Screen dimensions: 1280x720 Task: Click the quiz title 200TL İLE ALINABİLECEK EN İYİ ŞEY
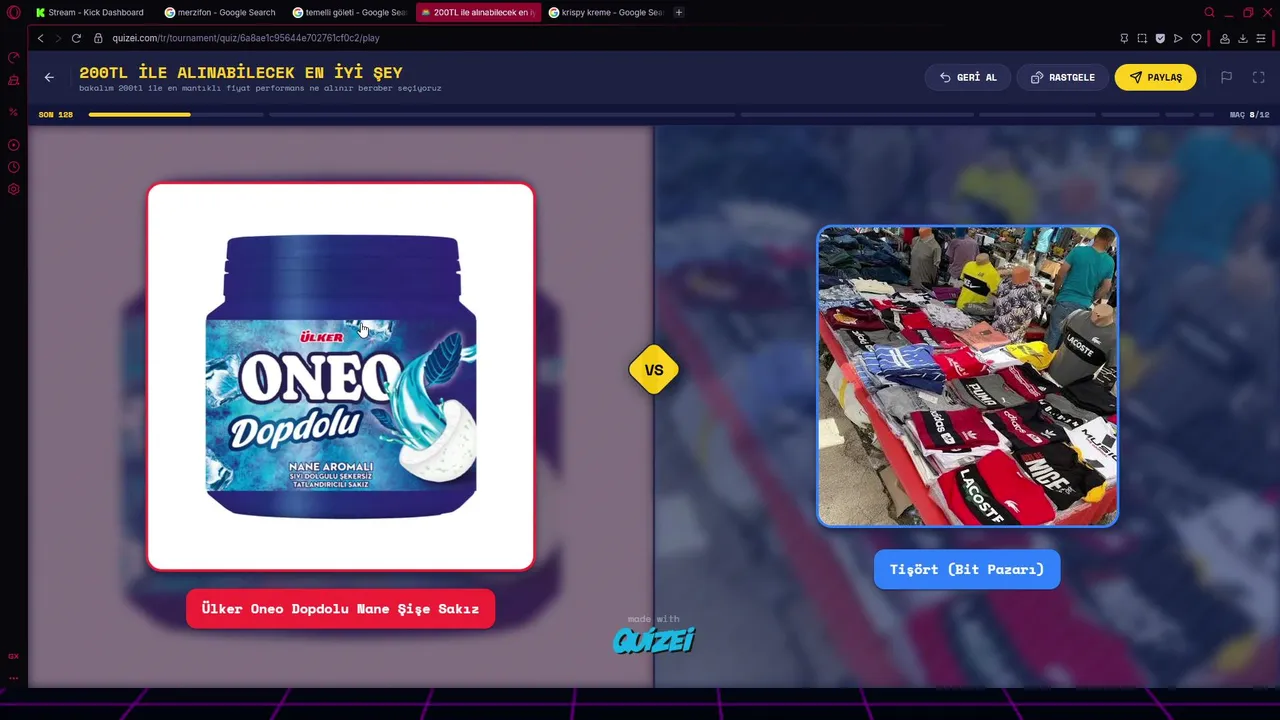point(241,72)
